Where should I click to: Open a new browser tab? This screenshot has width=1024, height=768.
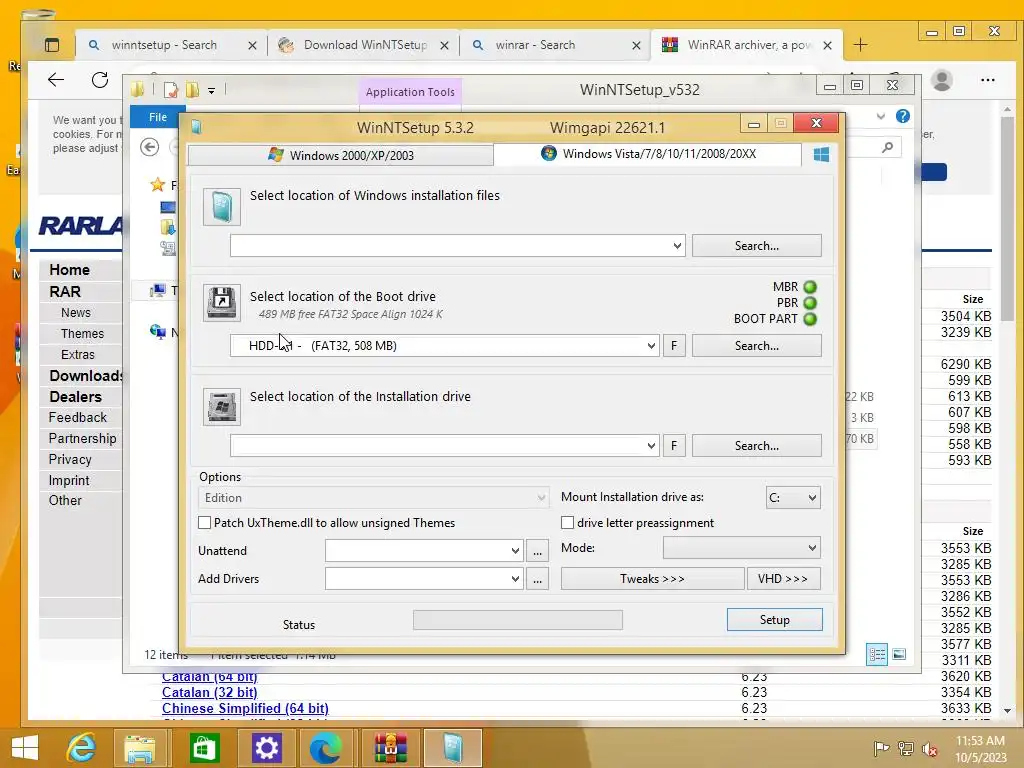click(x=860, y=45)
